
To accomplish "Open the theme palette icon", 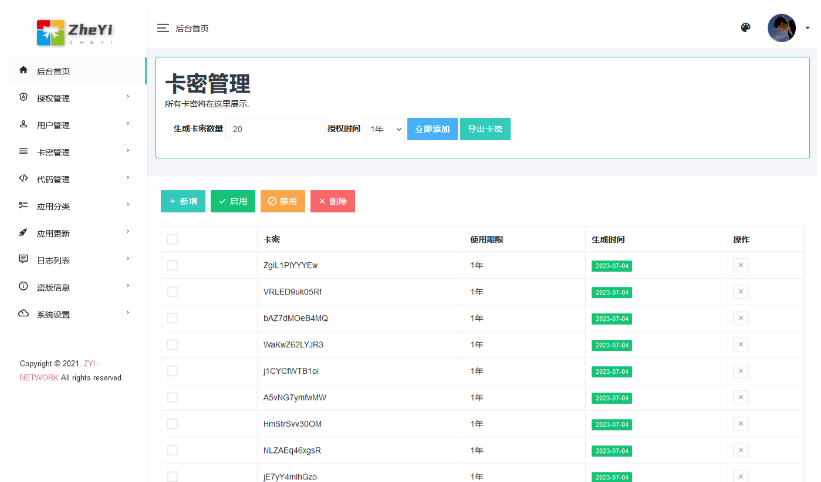I will 745,28.
